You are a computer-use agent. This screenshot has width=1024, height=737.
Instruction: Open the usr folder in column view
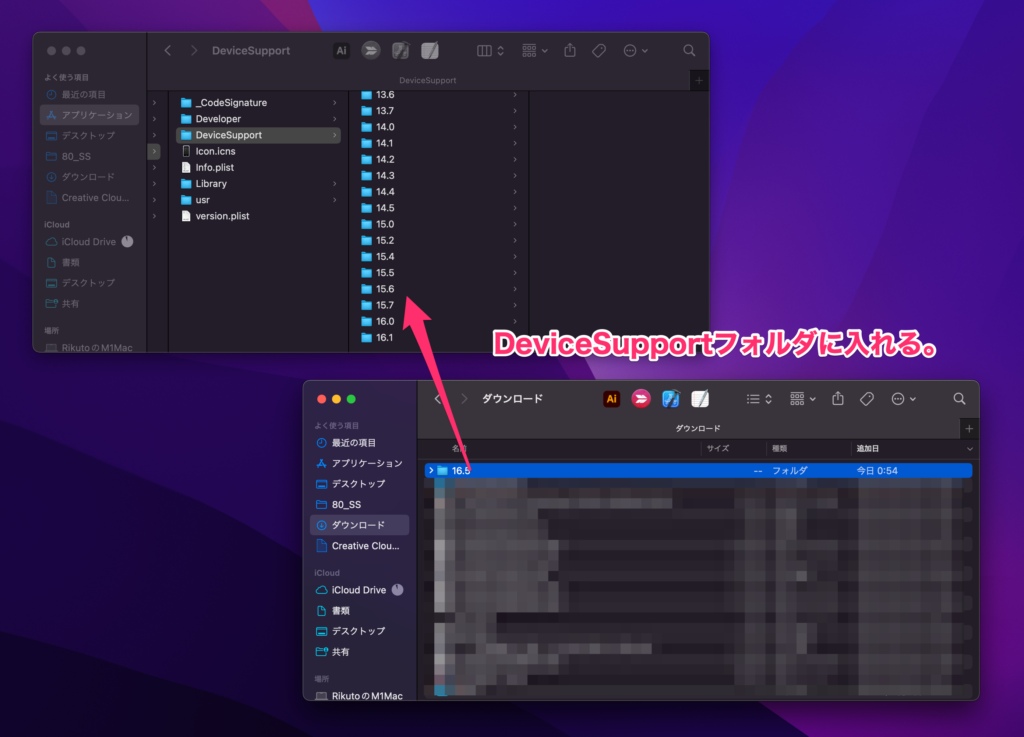tap(258, 200)
